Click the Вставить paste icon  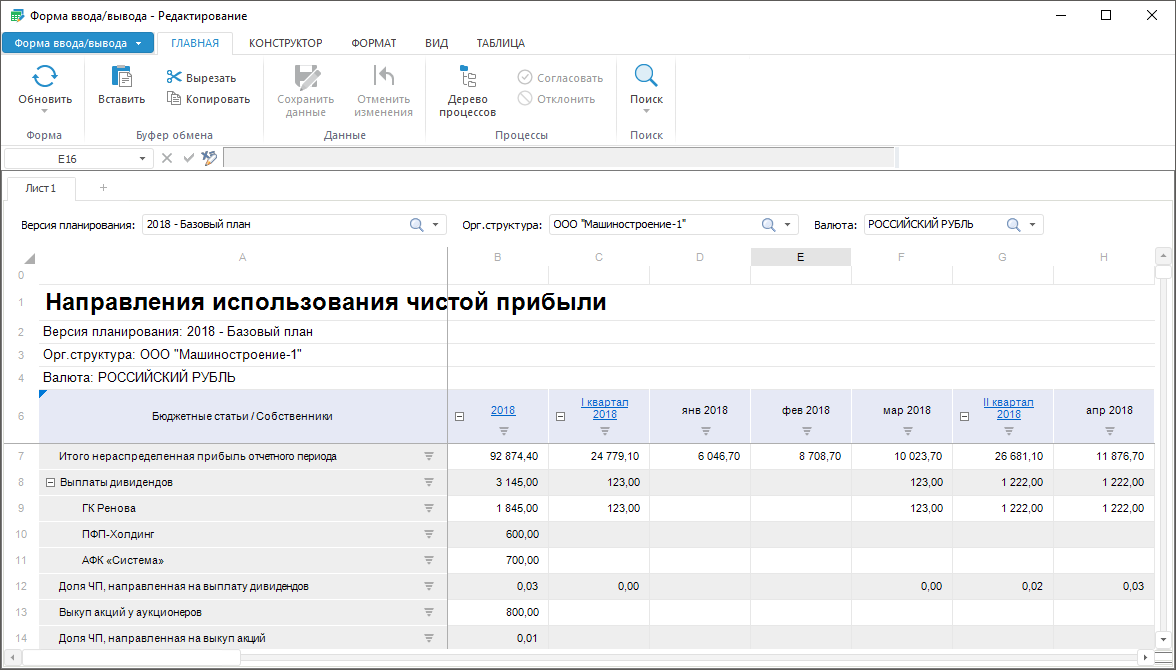pos(121,77)
